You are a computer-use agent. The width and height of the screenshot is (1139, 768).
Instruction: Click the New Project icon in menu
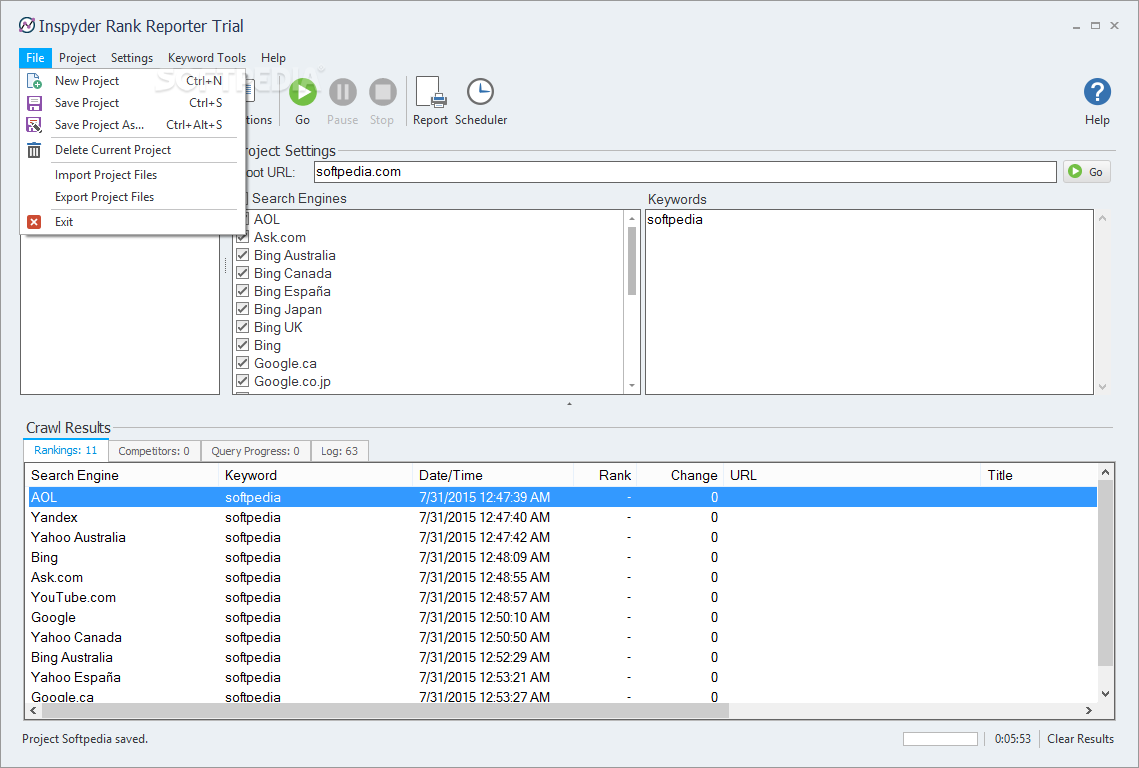[34, 81]
